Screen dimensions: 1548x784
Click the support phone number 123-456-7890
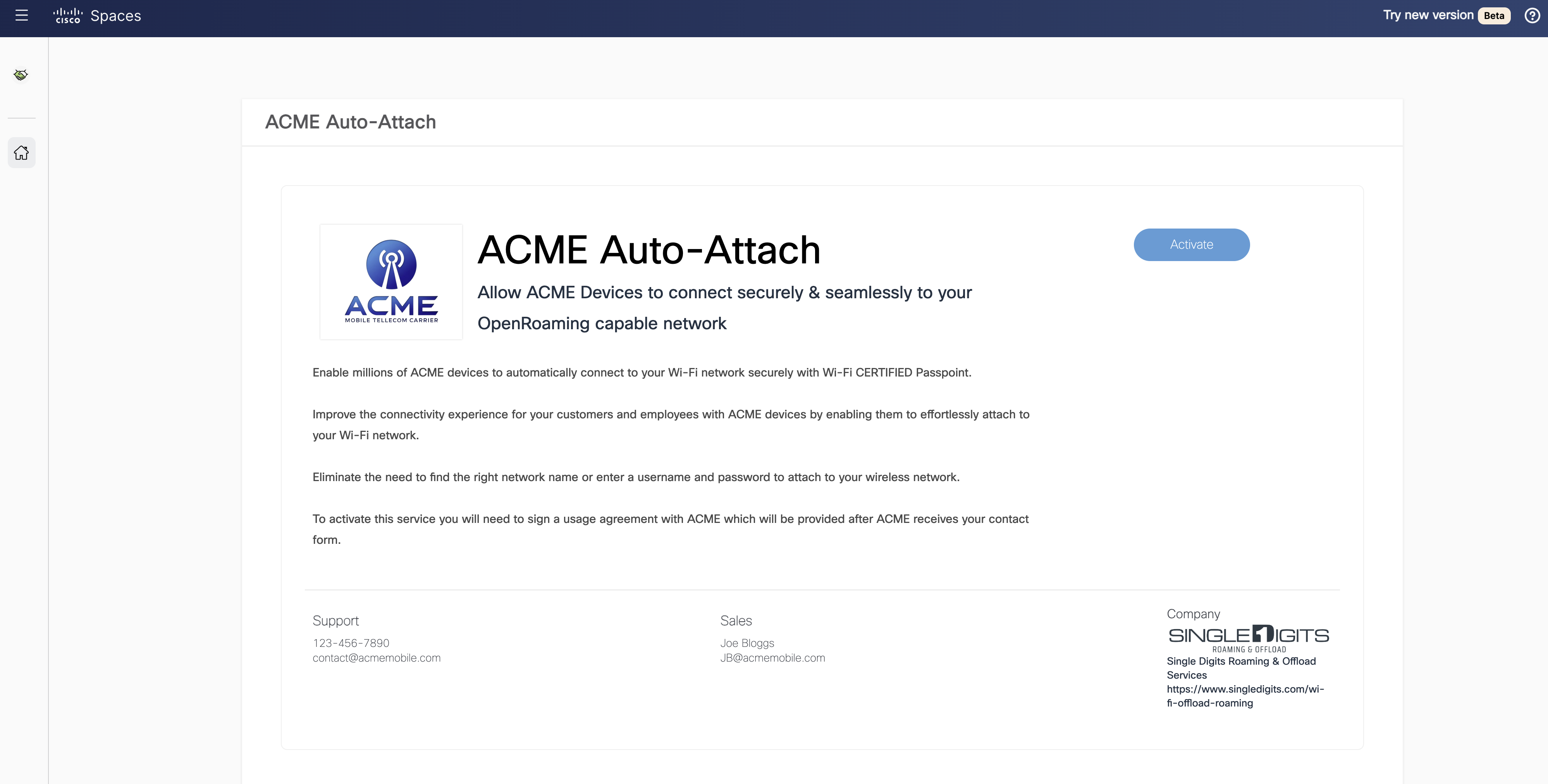[351, 643]
